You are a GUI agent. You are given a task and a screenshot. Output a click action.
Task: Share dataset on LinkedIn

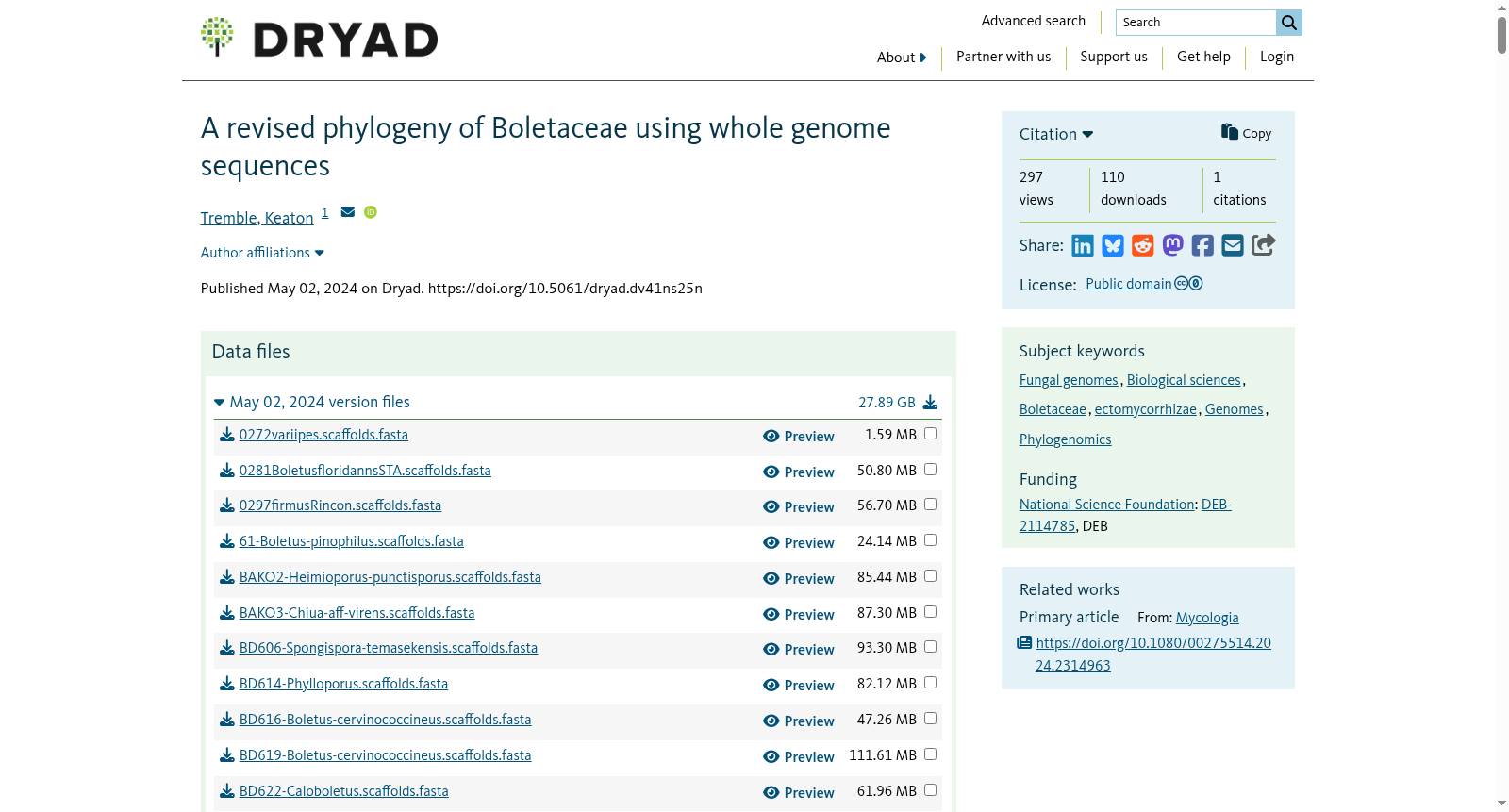tap(1083, 246)
